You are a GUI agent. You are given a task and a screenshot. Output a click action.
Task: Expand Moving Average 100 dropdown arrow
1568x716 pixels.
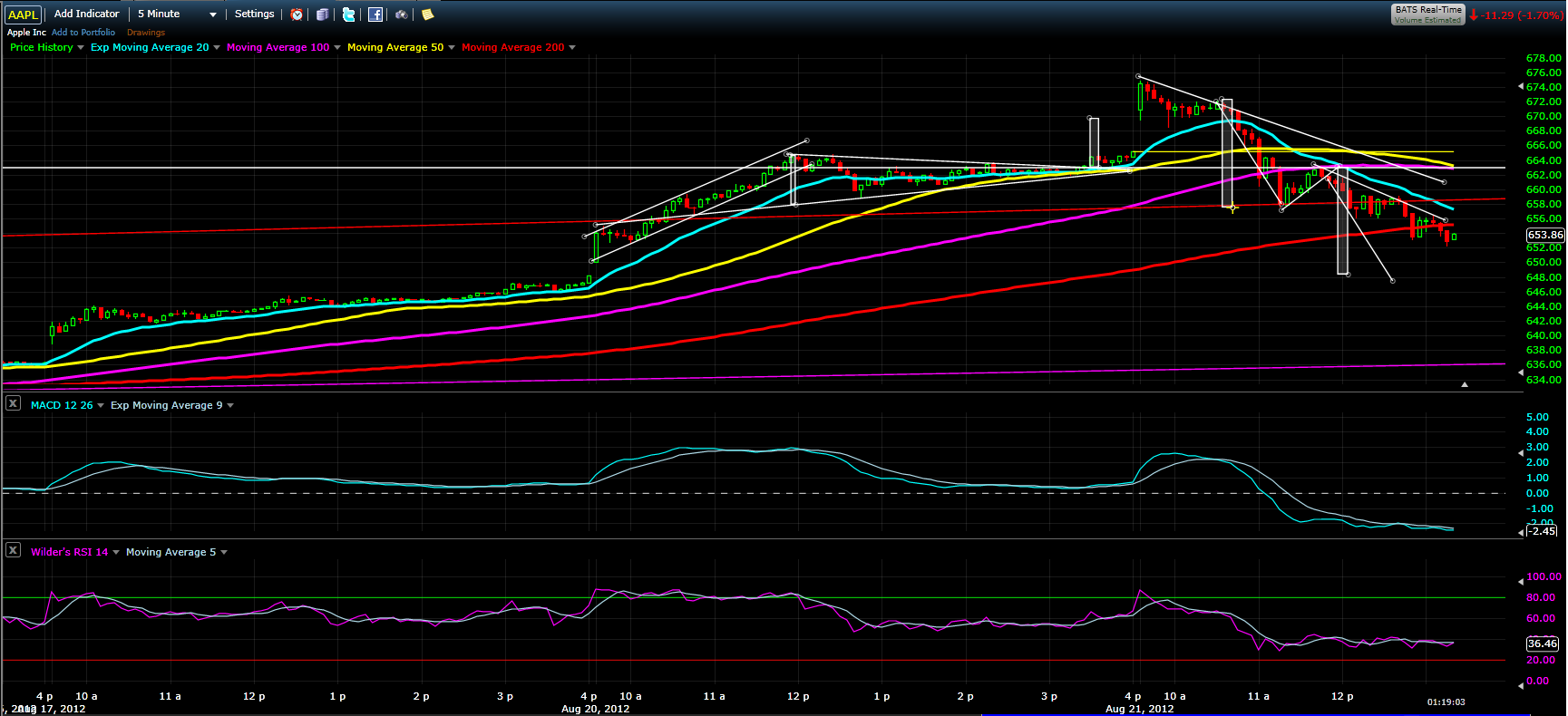337,47
